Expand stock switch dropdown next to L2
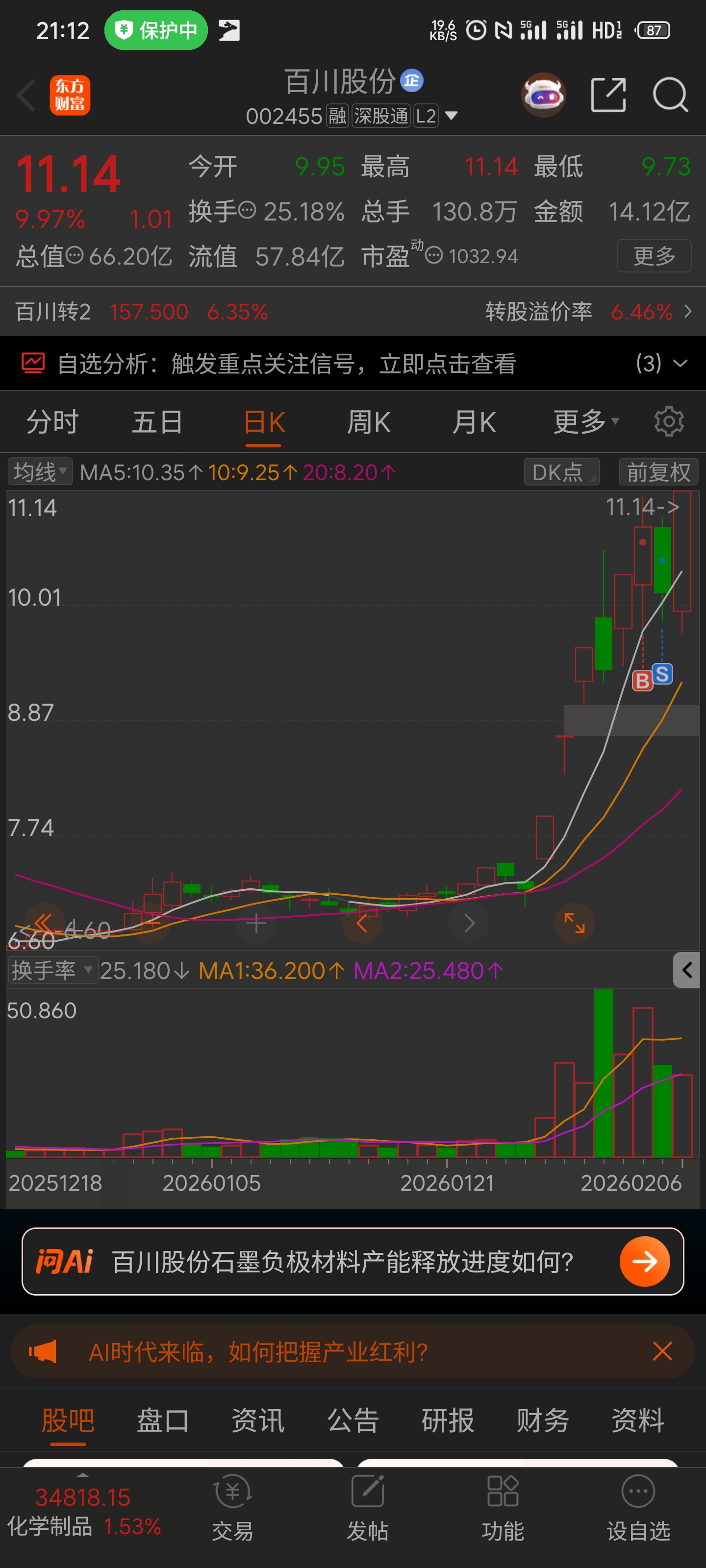 coord(451,116)
